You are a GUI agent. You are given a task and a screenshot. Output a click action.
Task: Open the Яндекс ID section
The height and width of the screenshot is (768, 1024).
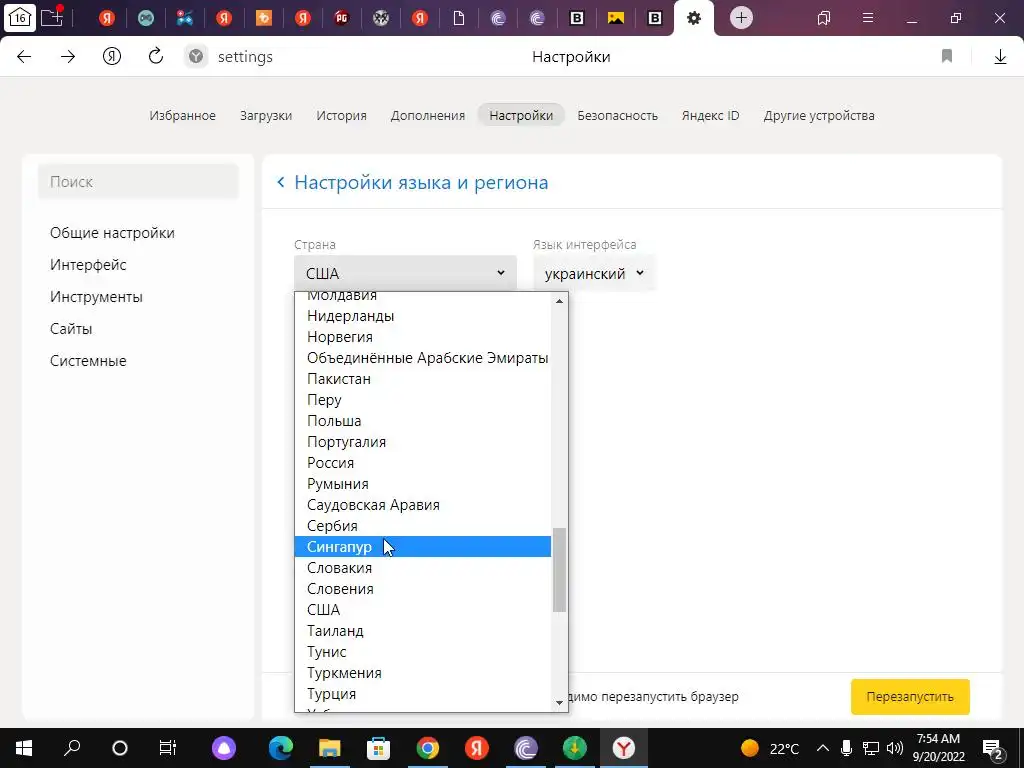[x=711, y=116]
